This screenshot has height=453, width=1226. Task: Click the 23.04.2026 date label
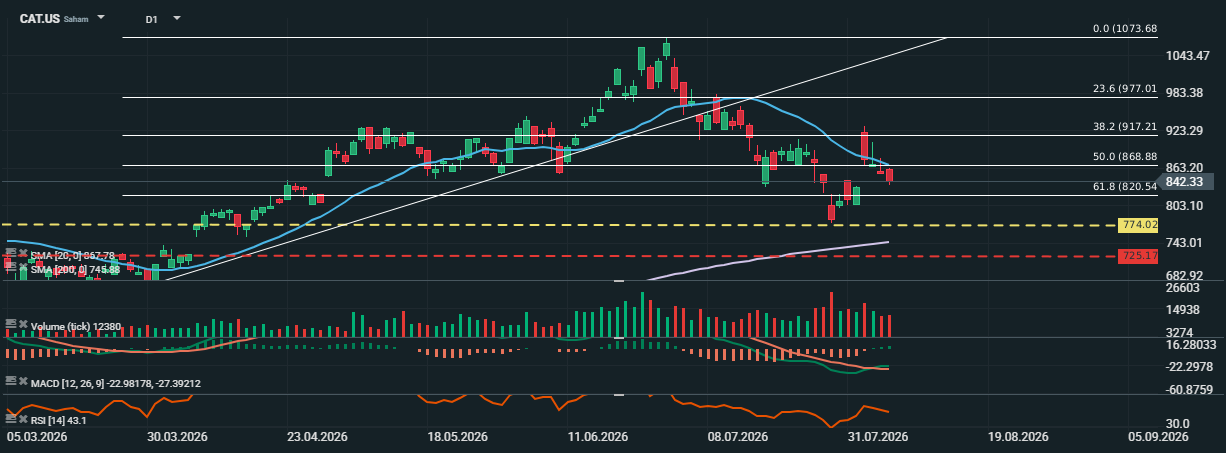click(x=317, y=437)
